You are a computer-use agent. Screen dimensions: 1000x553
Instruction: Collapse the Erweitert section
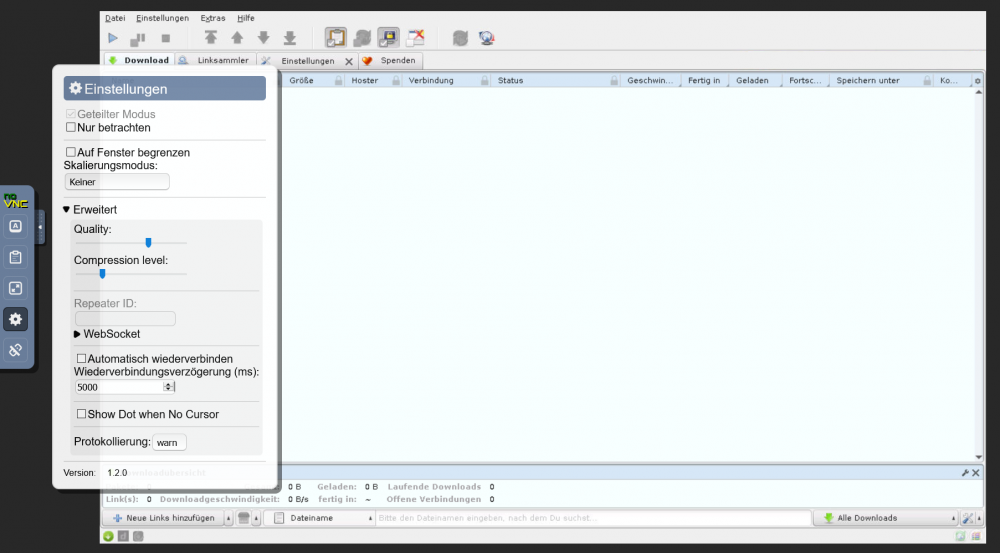90,209
